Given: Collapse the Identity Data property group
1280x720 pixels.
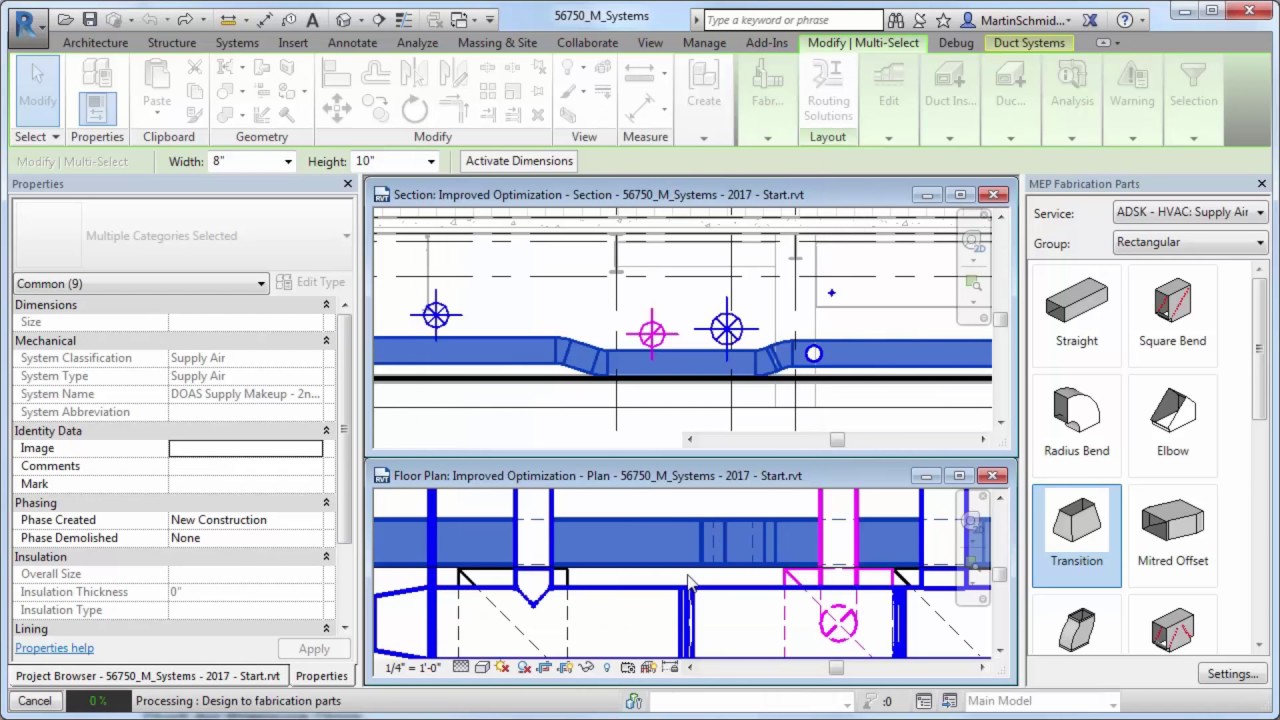Looking at the screenshot, I should tap(326, 431).
